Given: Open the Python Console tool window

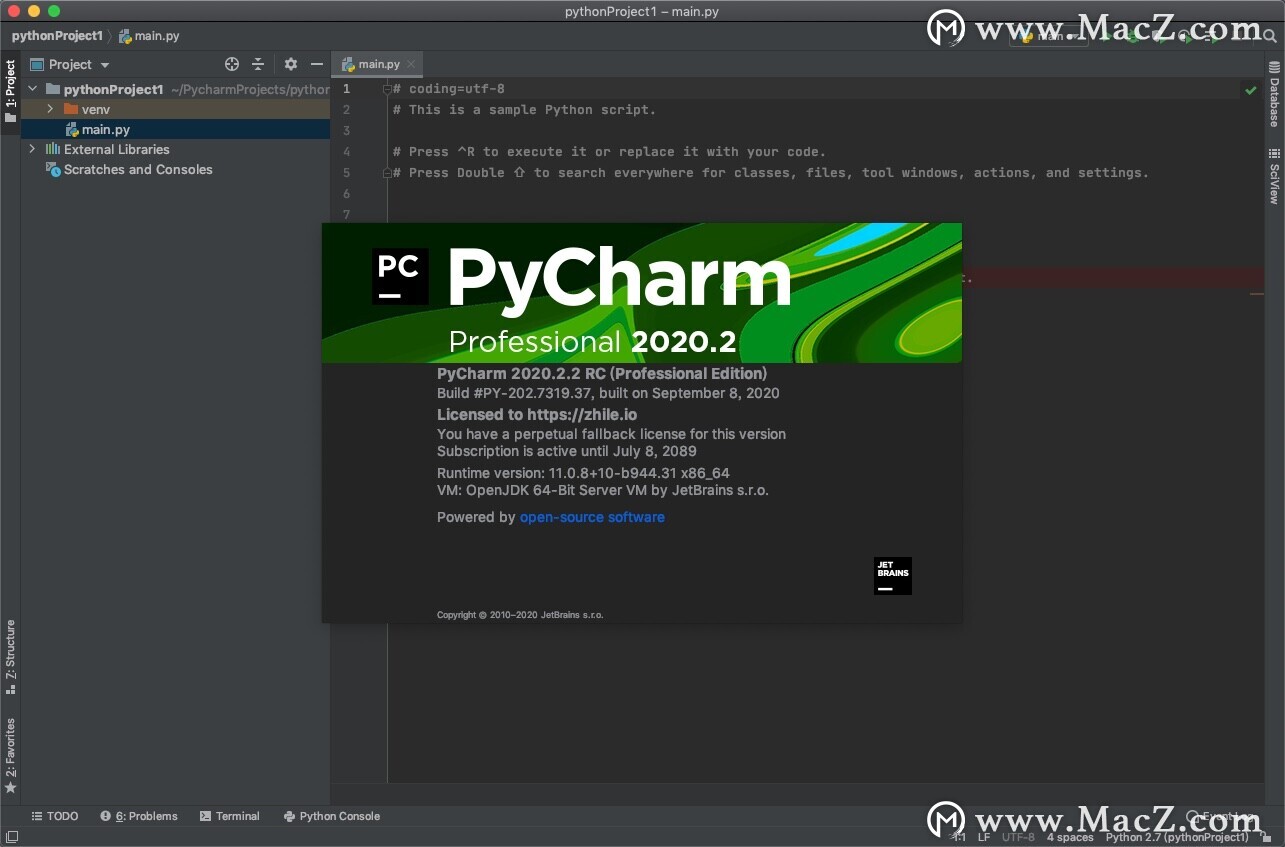Looking at the screenshot, I should pyautogui.click(x=331, y=816).
